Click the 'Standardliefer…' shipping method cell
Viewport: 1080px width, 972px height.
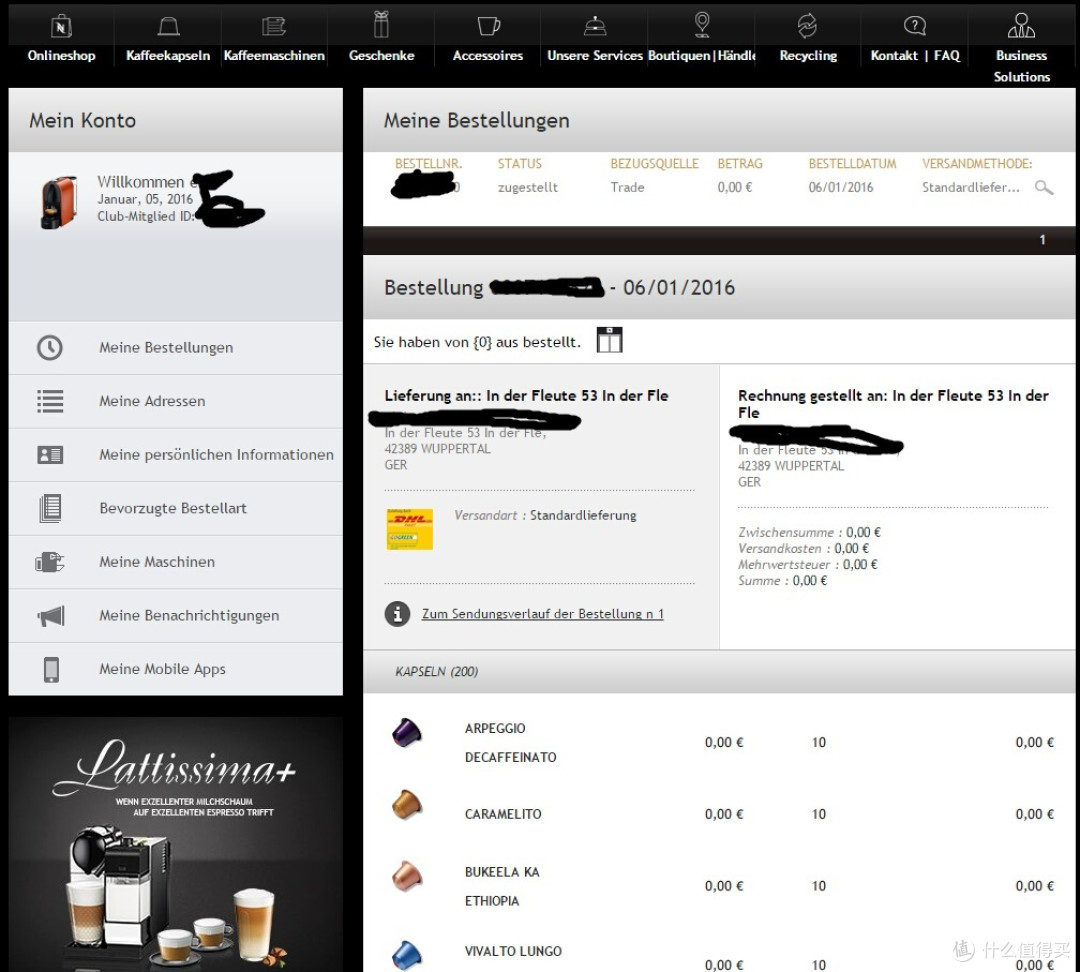[970, 187]
